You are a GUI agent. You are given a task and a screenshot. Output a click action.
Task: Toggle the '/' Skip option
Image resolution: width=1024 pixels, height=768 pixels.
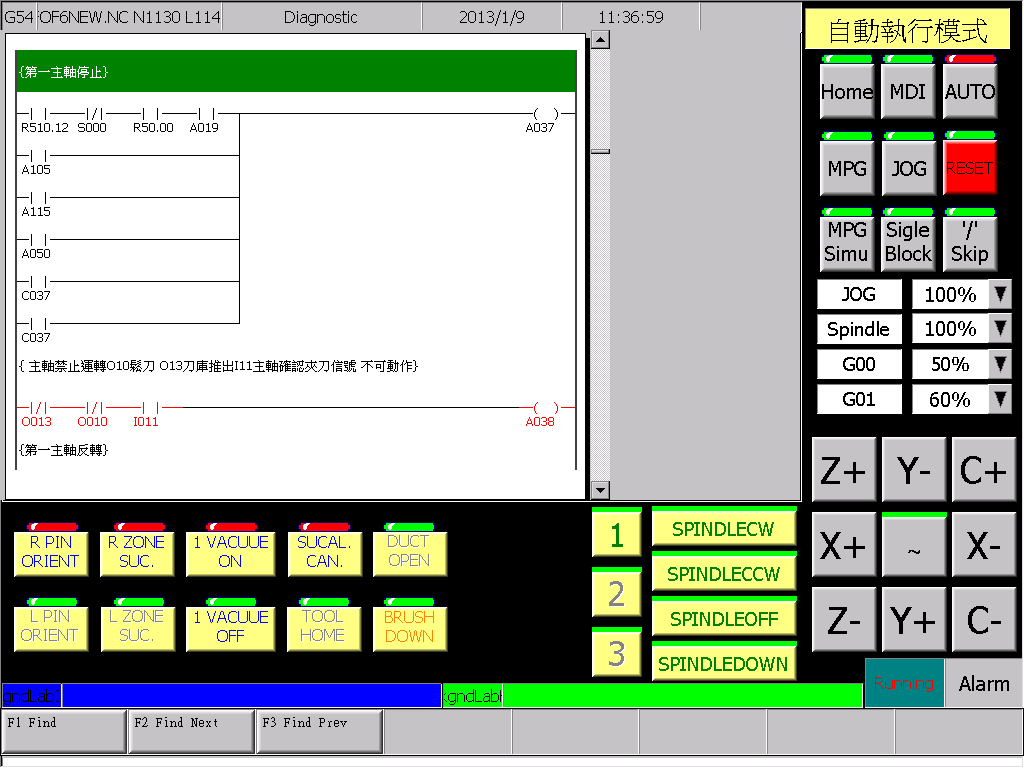pos(970,242)
